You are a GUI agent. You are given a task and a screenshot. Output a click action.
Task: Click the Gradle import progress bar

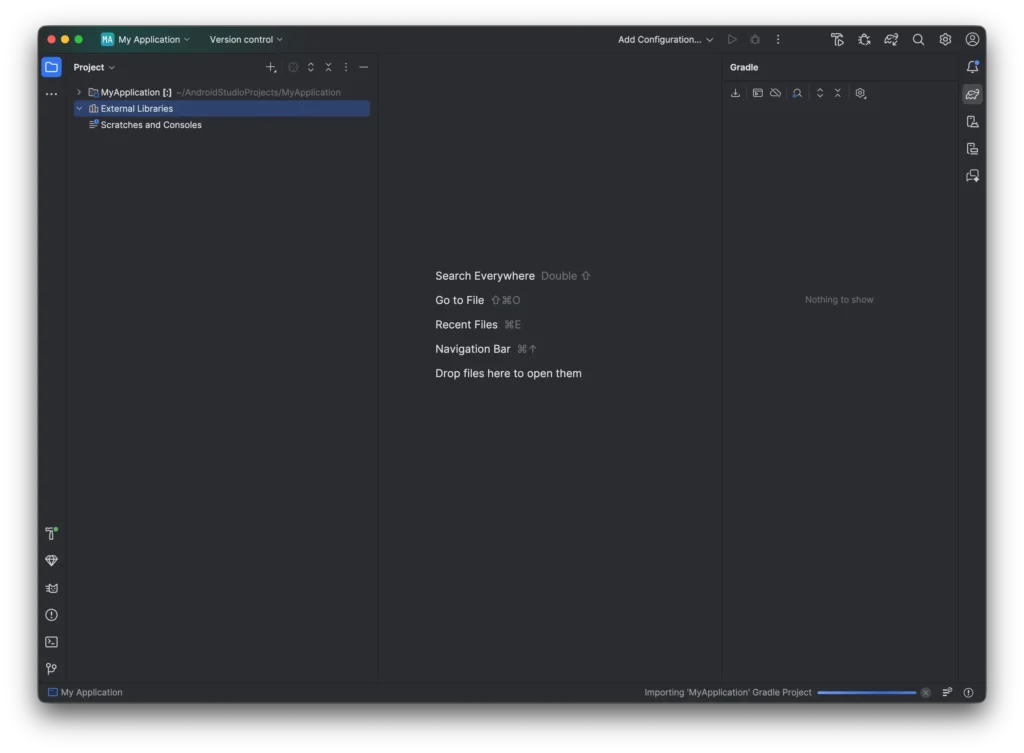click(x=867, y=692)
